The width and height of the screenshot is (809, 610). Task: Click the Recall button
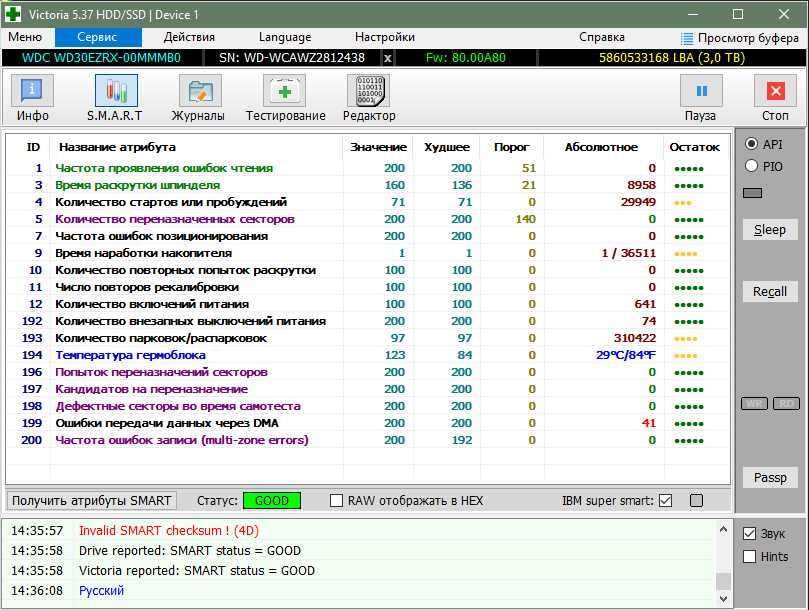pos(770,292)
